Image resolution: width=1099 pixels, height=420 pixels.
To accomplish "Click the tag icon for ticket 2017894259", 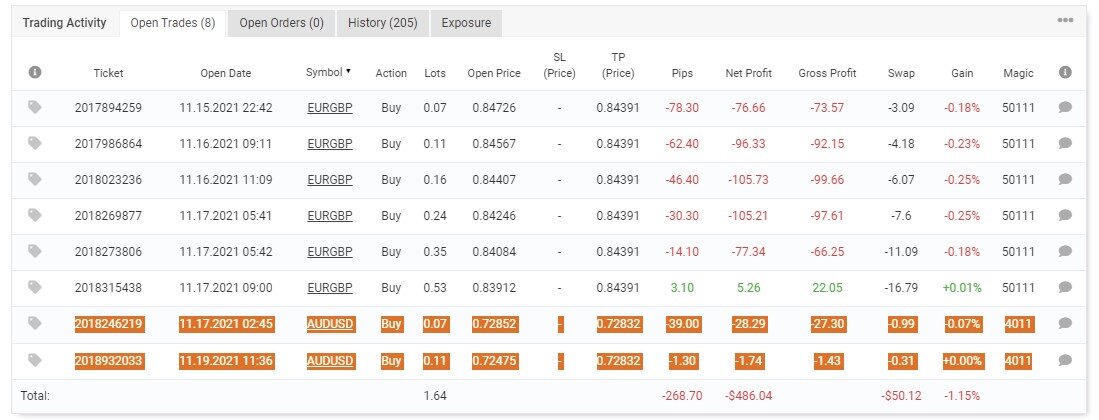I will click(35, 107).
